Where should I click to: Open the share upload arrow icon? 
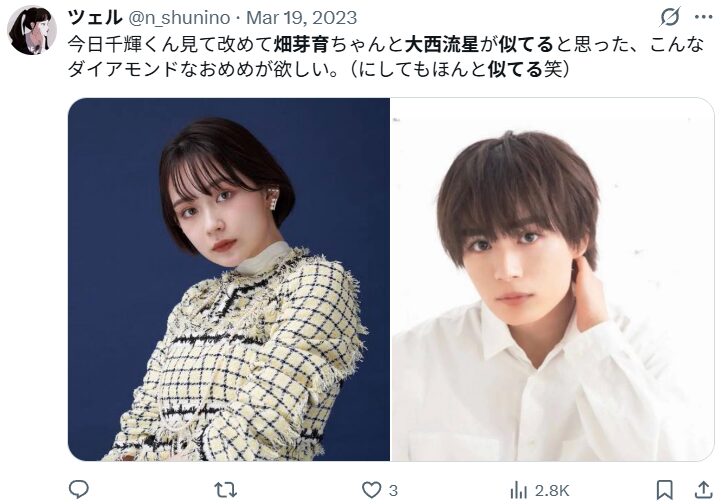[703, 490]
